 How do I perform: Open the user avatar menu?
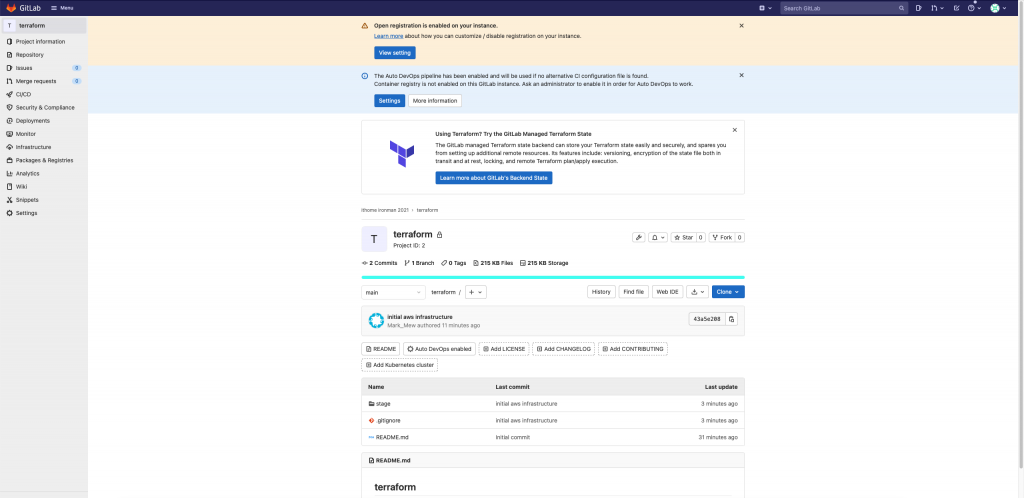coord(999,8)
